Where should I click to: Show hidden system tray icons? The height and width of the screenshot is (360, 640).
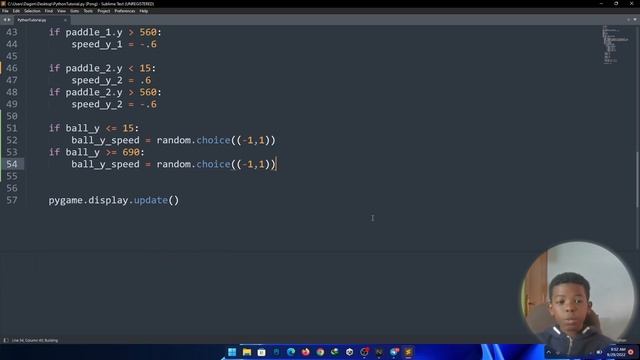pos(549,352)
